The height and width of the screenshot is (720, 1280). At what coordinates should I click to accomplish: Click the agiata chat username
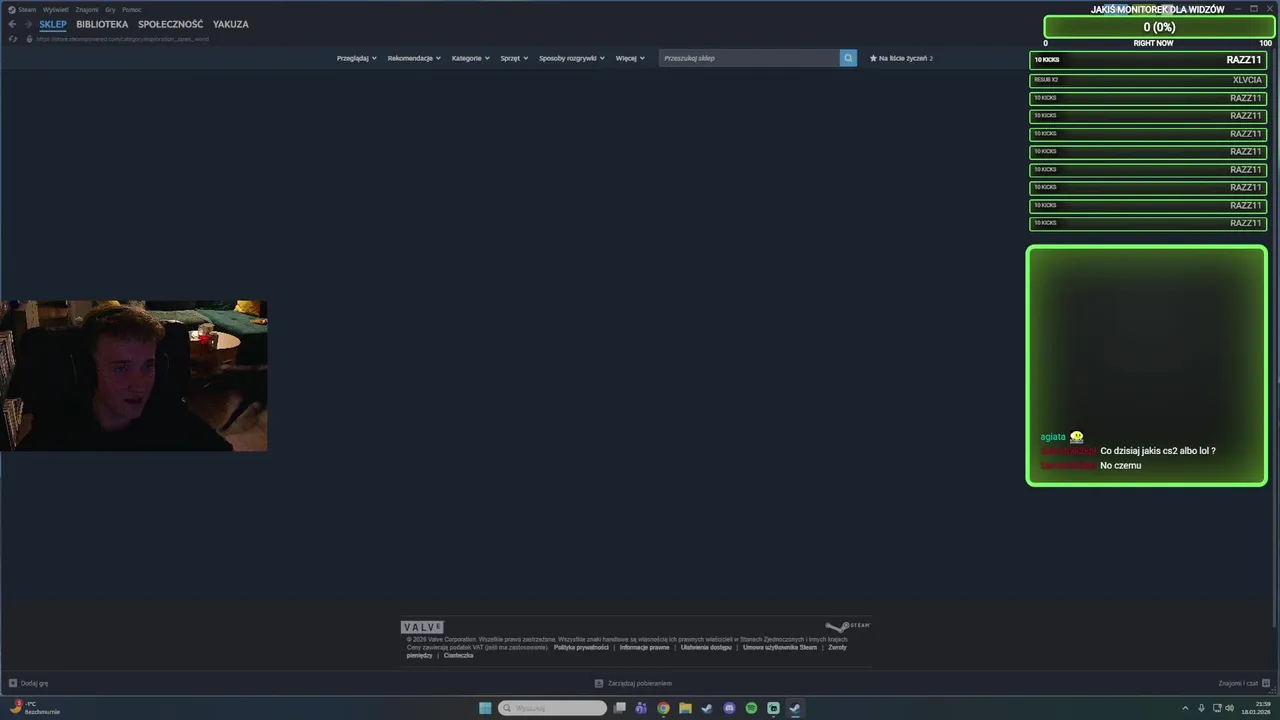click(1053, 437)
